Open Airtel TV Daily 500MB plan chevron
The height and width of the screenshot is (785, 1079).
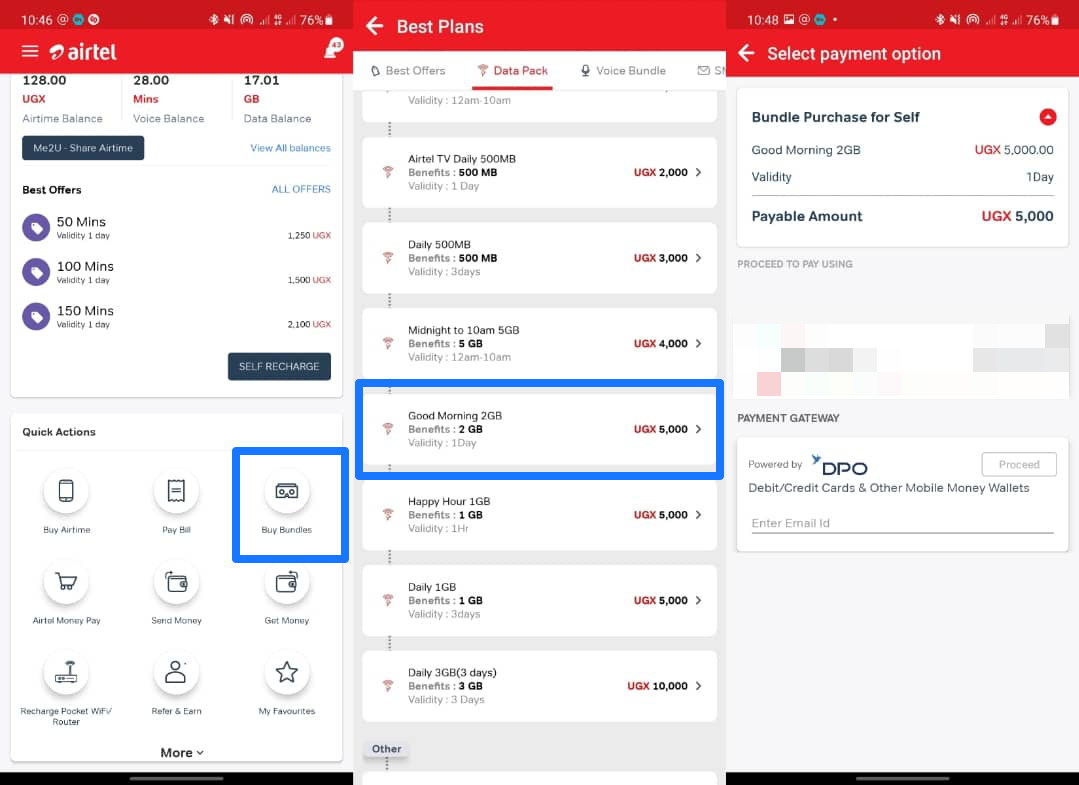coord(698,172)
